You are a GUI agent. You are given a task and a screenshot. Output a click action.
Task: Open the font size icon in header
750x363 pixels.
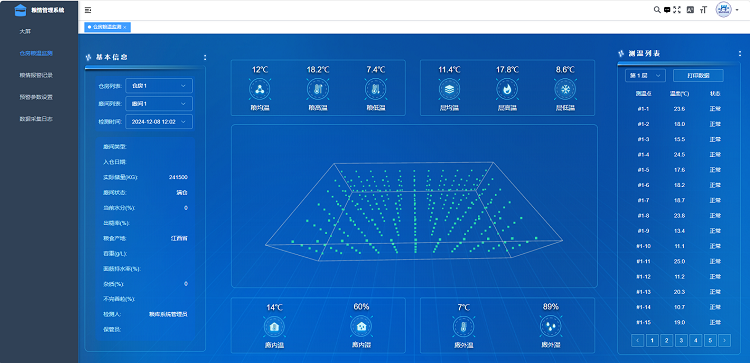(703, 10)
